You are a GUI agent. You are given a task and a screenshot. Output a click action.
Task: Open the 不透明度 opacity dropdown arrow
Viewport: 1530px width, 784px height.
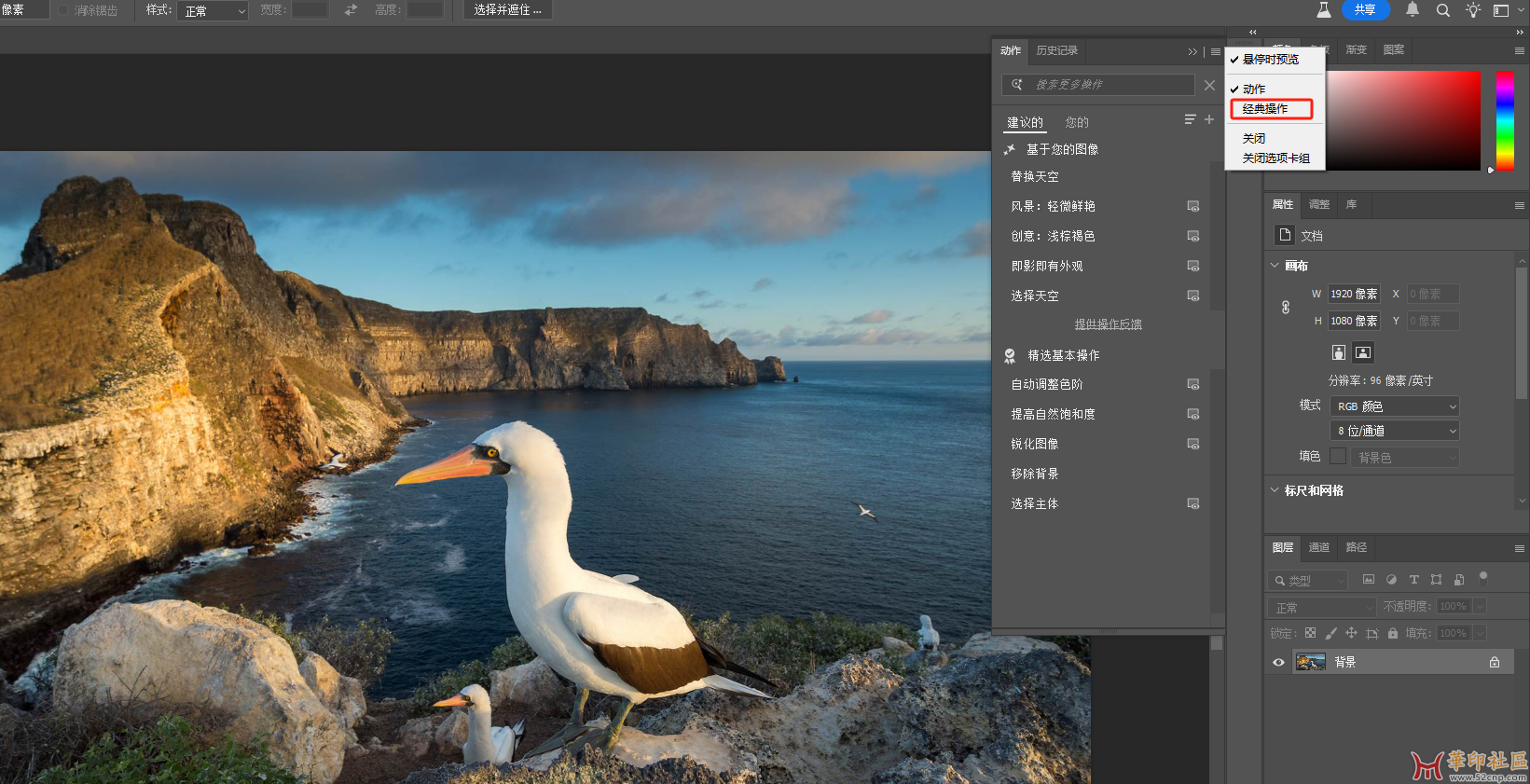pyautogui.click(x=1479, y=606)
